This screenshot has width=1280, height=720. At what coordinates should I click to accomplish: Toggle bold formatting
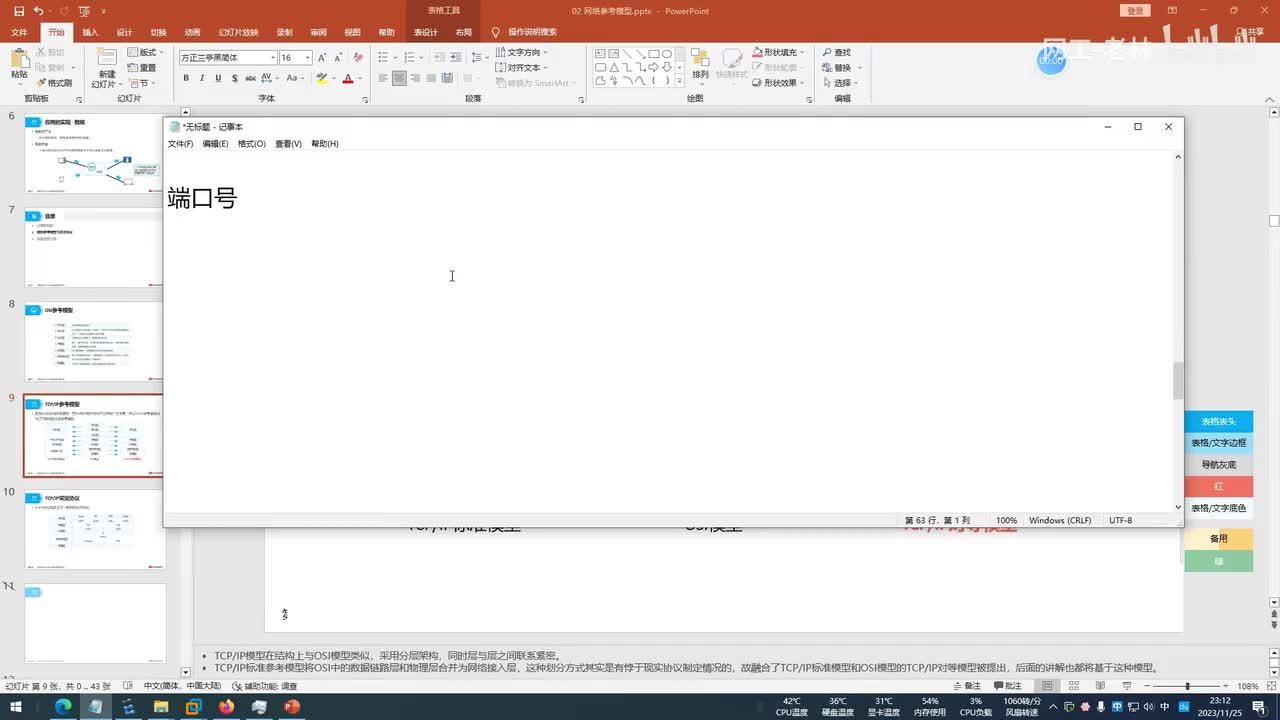186,78
